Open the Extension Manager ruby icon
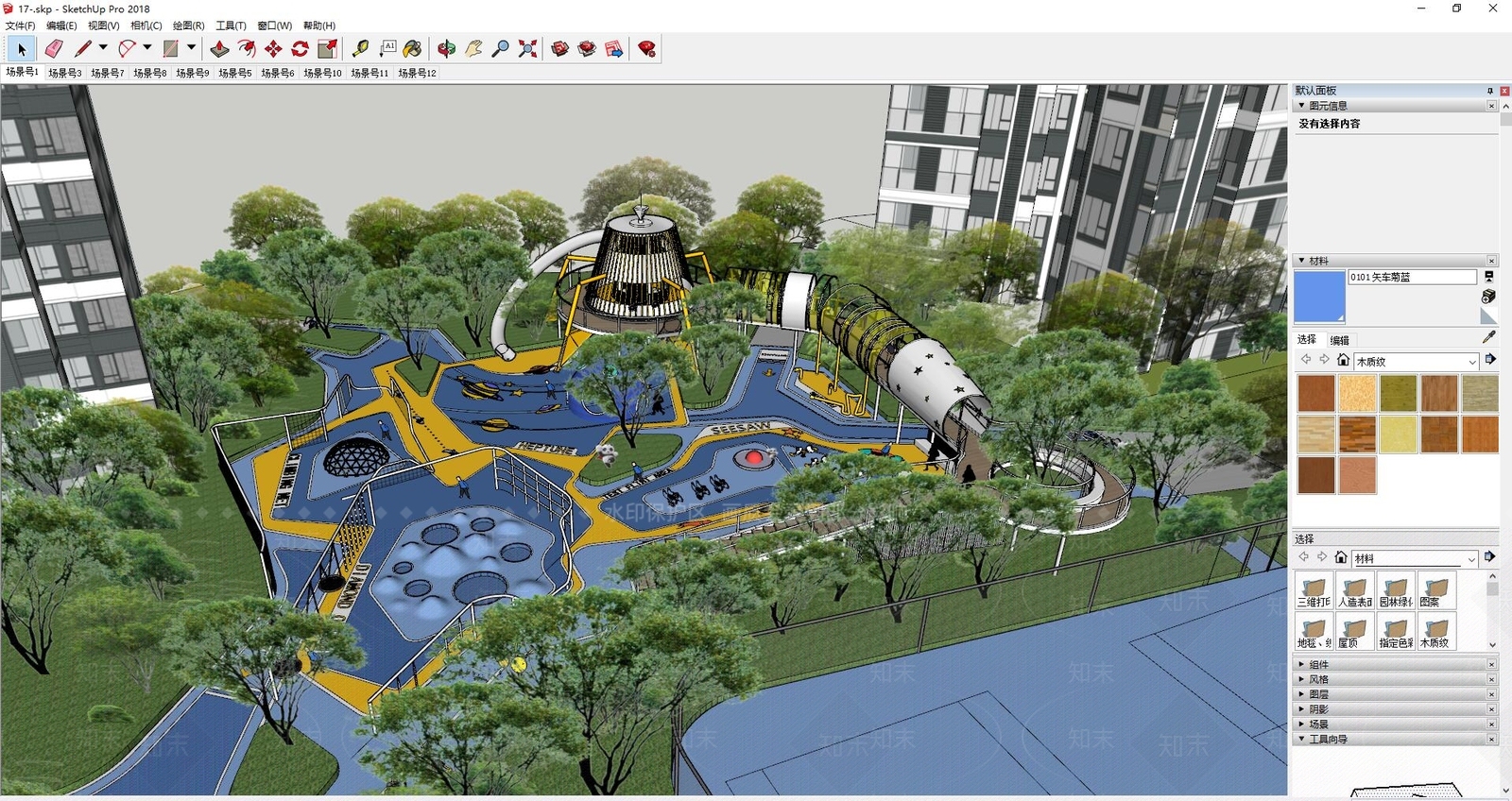The height and width of the screenshot is (801, 1512). click(647, 49)
